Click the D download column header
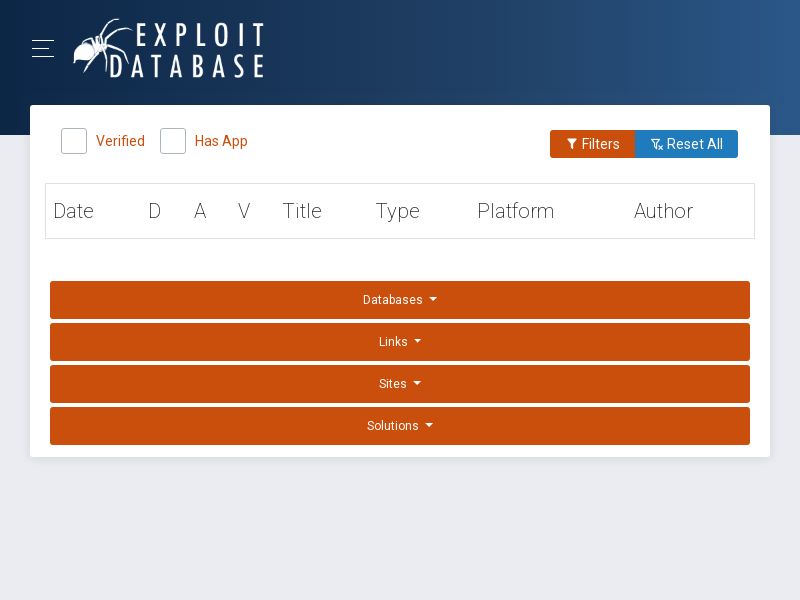The image size is (800, 600). (155, 211)
